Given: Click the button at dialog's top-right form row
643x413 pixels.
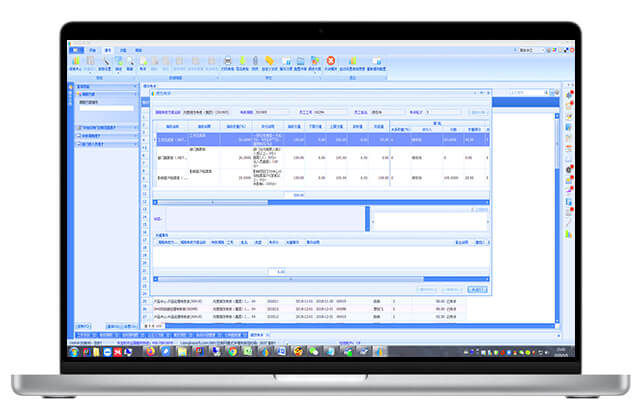Looking at the screenshot, I should 478,112.
